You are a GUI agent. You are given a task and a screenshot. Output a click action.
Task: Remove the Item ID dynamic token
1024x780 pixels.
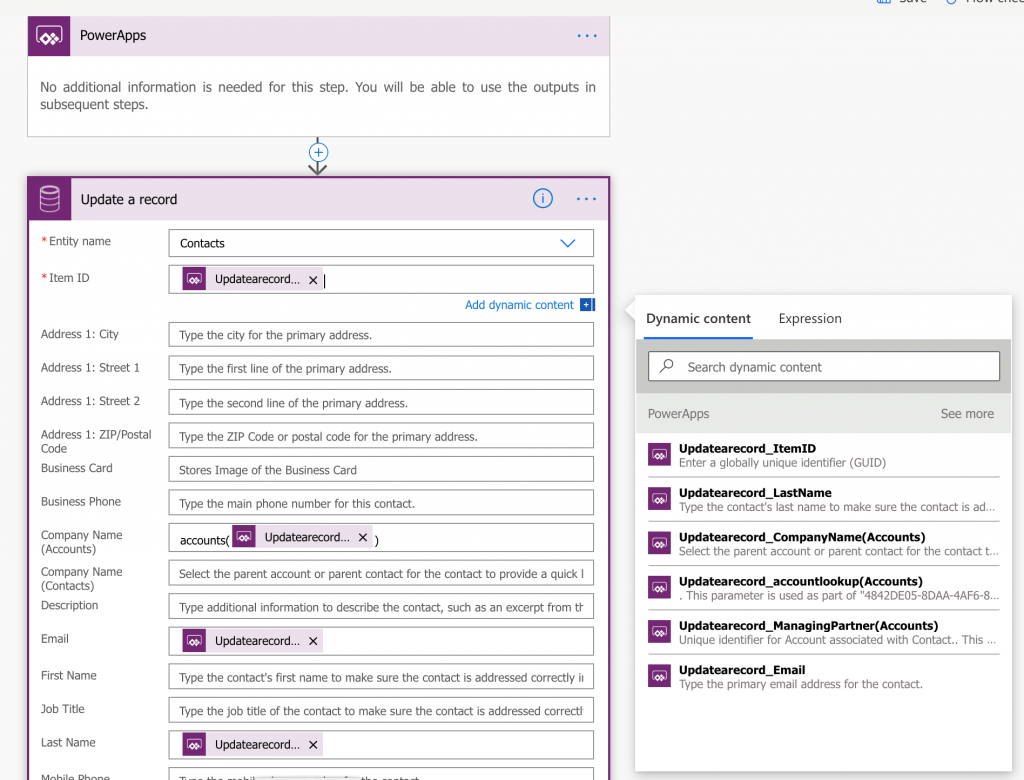click(313, 281)
